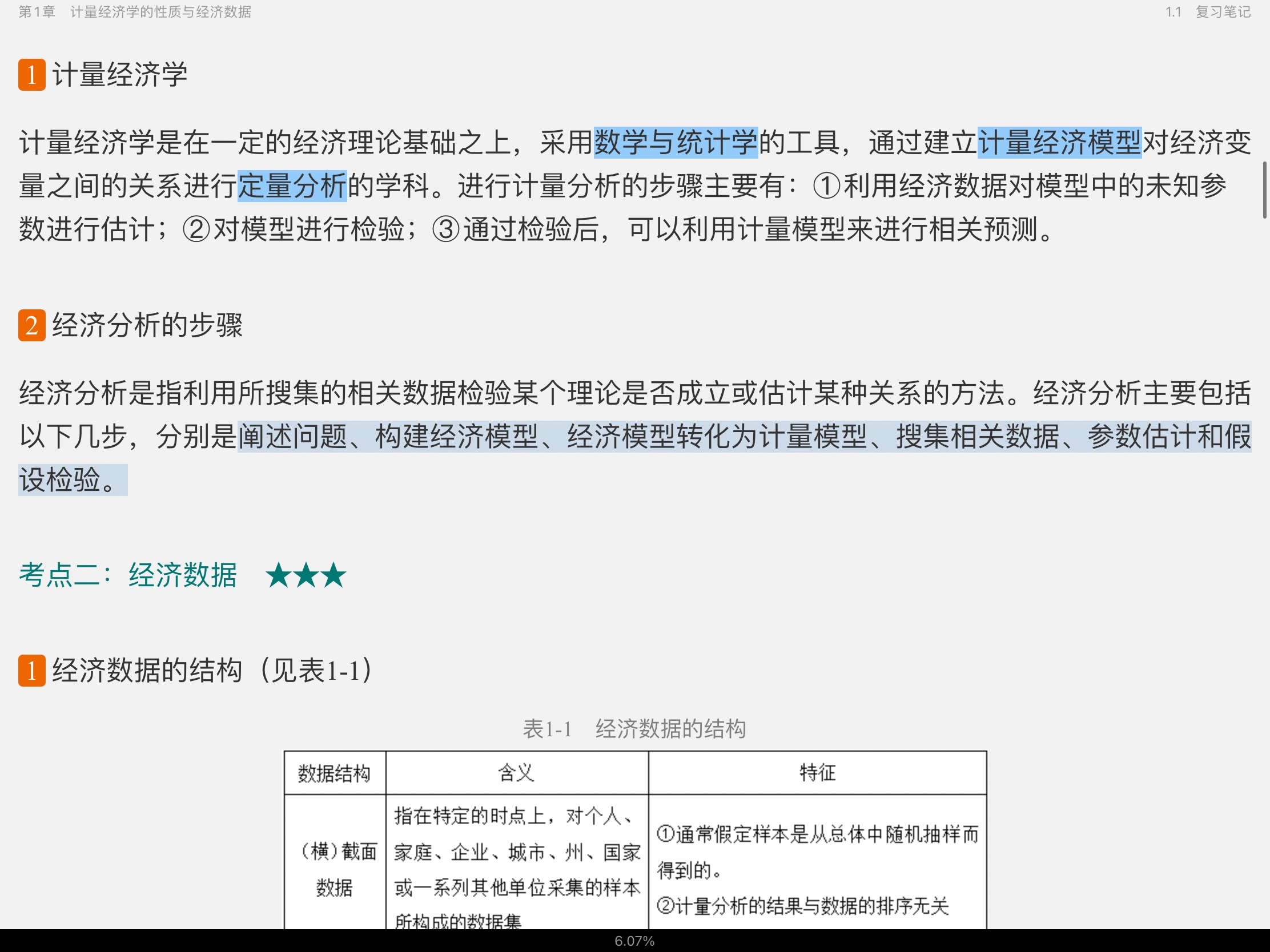Click the text '③通过检验后，可以利用计量模型来进行相关预测。'
Image resolution: width=1270 pixels, height=952 pixels.
click(743, 229)
